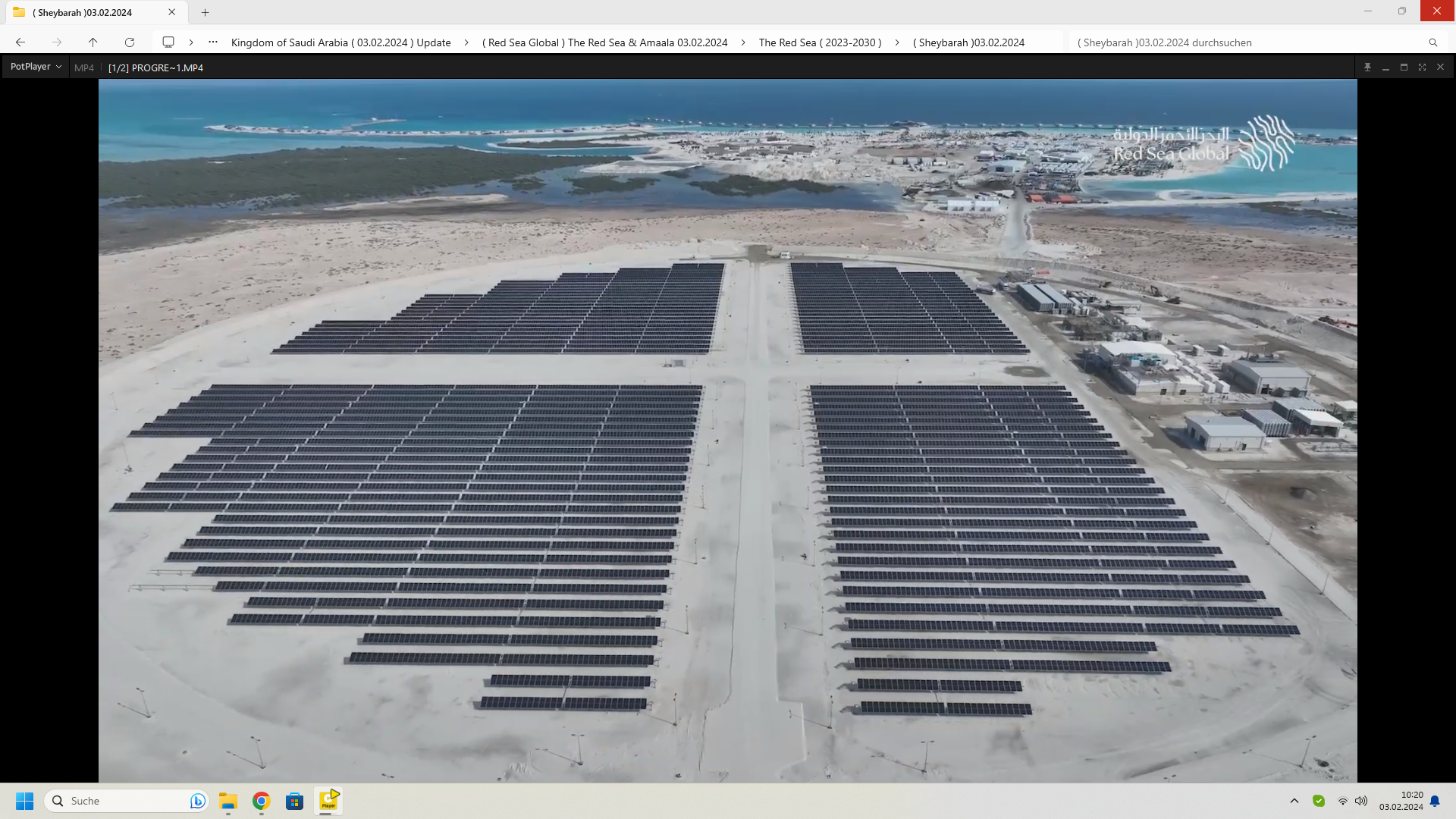Show hidden system tray icons
This screenshot has width=1456, height=819.
point(1294,801)
